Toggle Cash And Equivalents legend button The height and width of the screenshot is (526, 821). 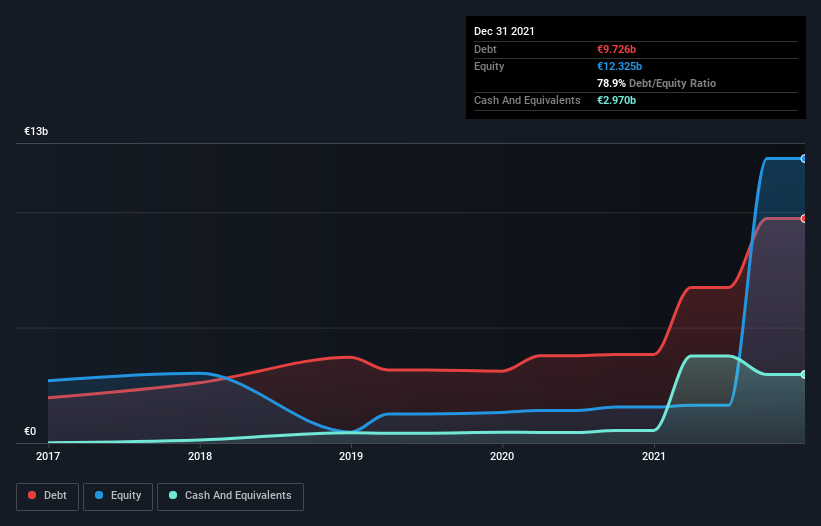click(x=230, y=496)
